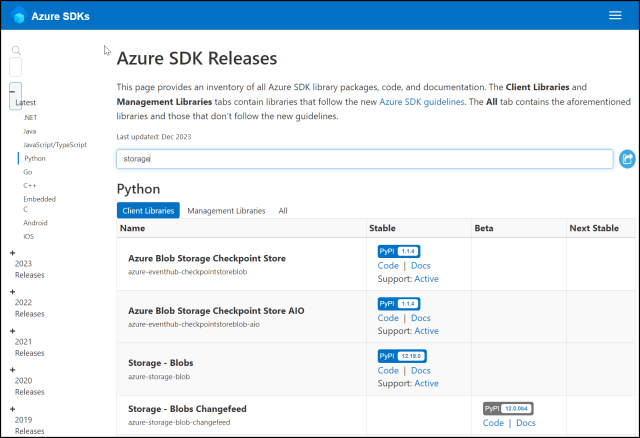
Task: Switch to the Management Libraries tab
Action: click(x=226, y=211)
